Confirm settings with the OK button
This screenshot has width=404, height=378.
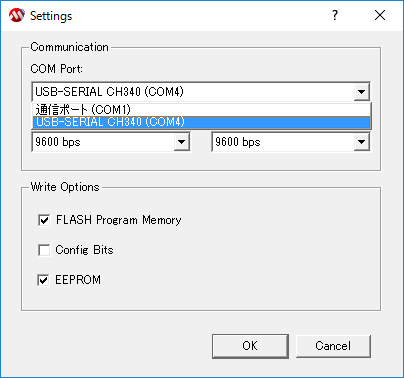coord(250,346)
